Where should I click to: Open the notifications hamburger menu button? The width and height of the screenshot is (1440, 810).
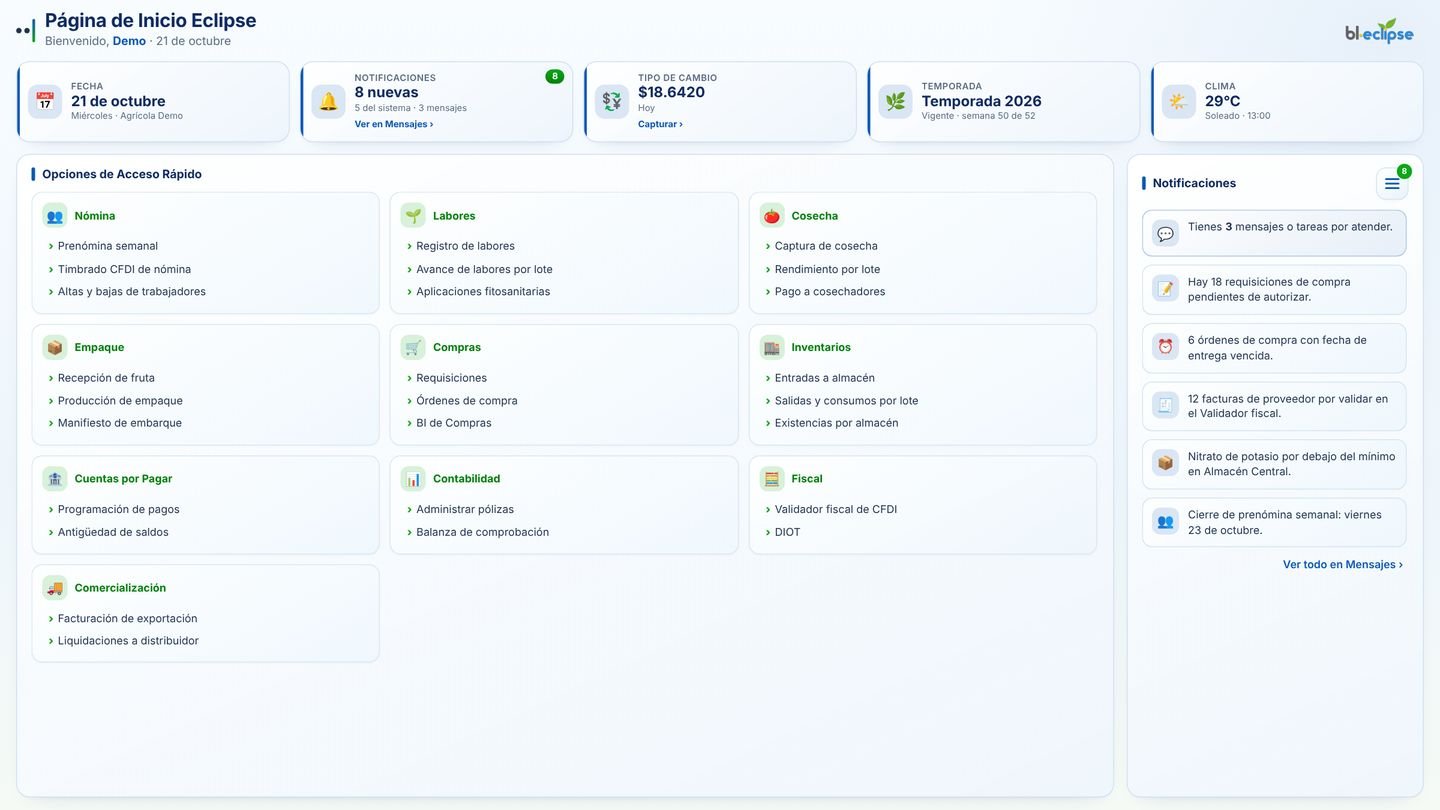coord(1392,184)
